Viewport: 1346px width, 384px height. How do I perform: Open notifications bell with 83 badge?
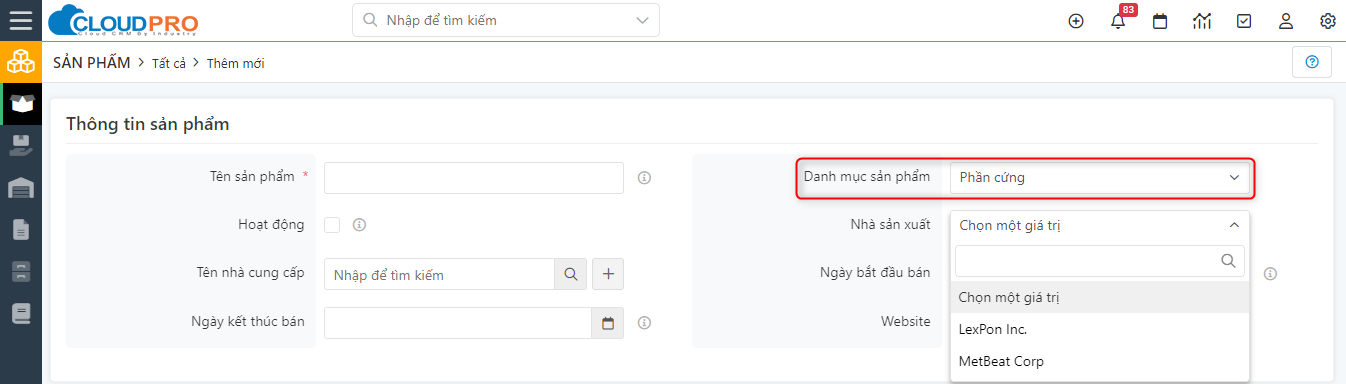[x=1118, y=21]
